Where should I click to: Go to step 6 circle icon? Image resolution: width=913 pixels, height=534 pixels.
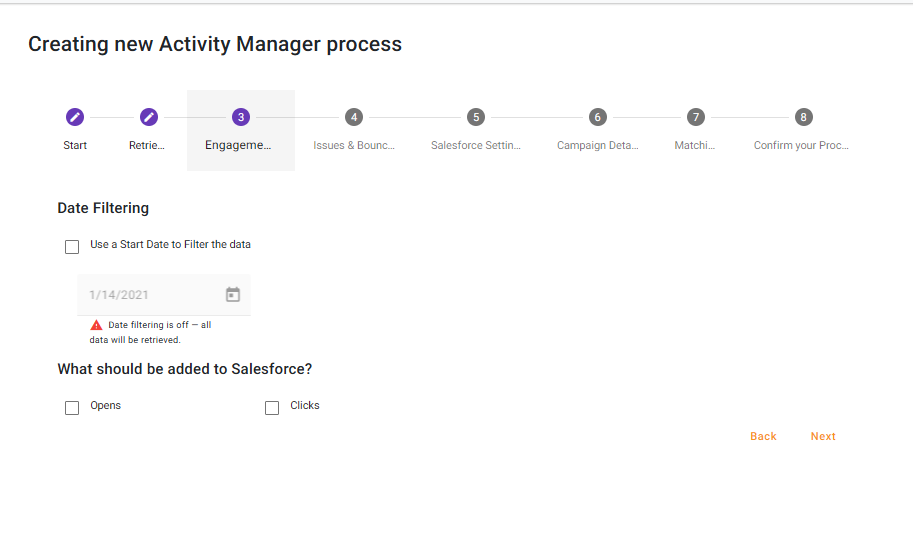point(597,117)
